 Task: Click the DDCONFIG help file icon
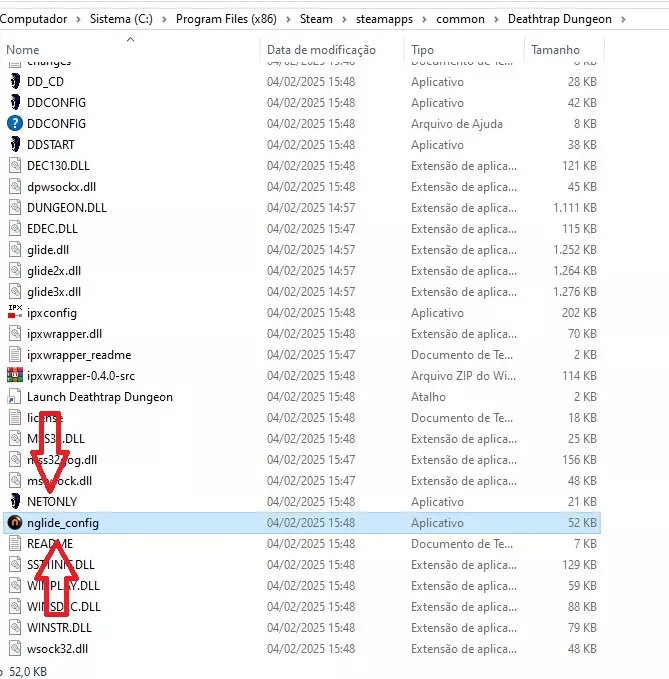[x=15, y=123]
